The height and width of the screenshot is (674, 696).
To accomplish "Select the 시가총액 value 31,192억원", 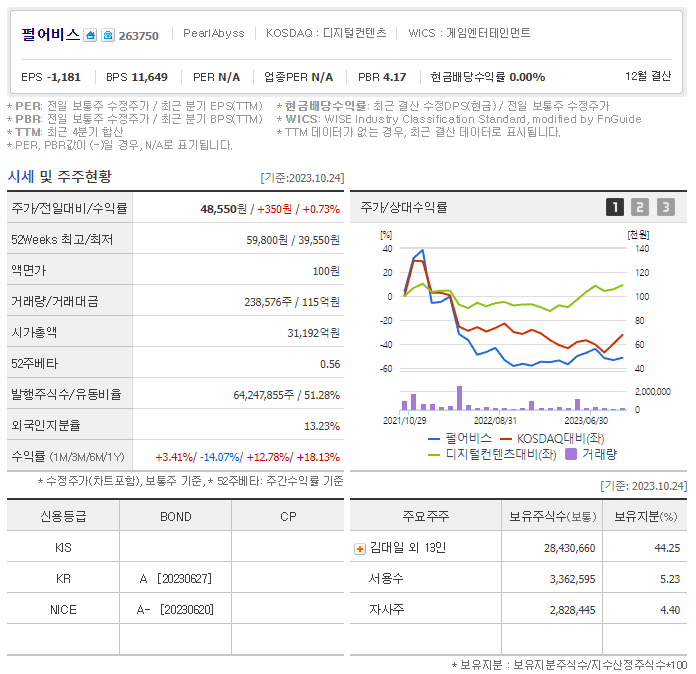I will [313, 333].
